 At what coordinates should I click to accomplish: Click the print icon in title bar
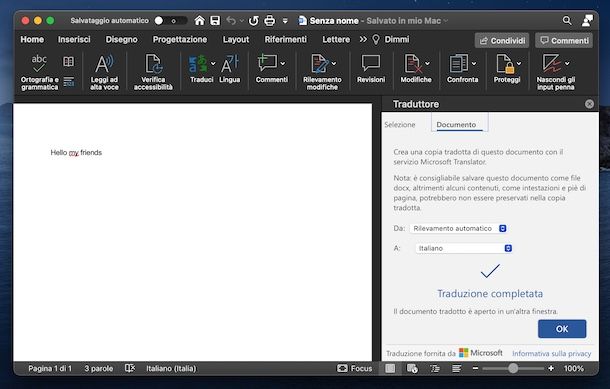(x=270, y=20)
